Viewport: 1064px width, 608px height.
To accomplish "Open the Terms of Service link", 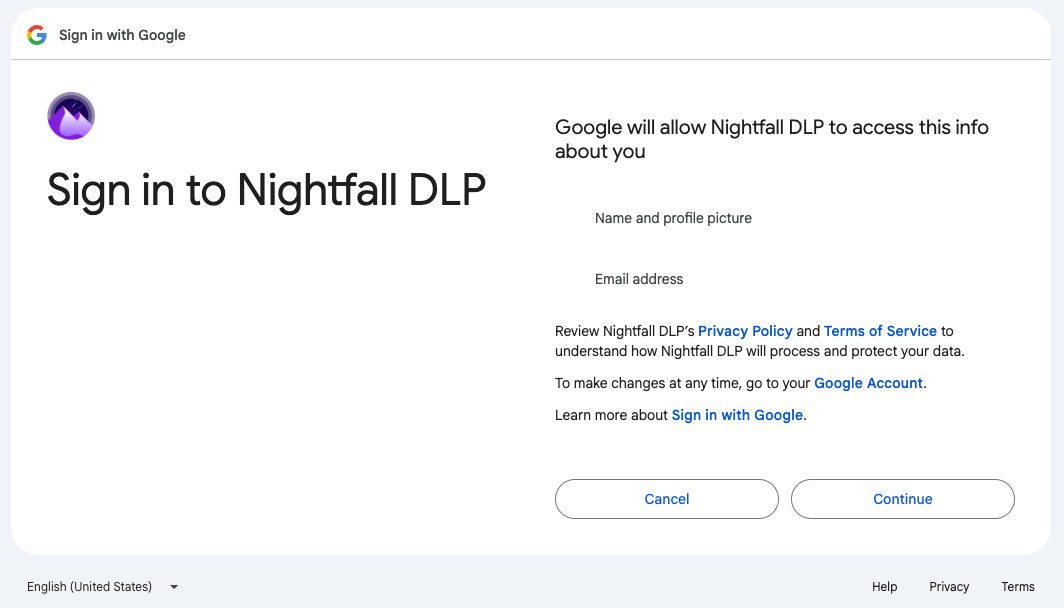I will 880,331.
